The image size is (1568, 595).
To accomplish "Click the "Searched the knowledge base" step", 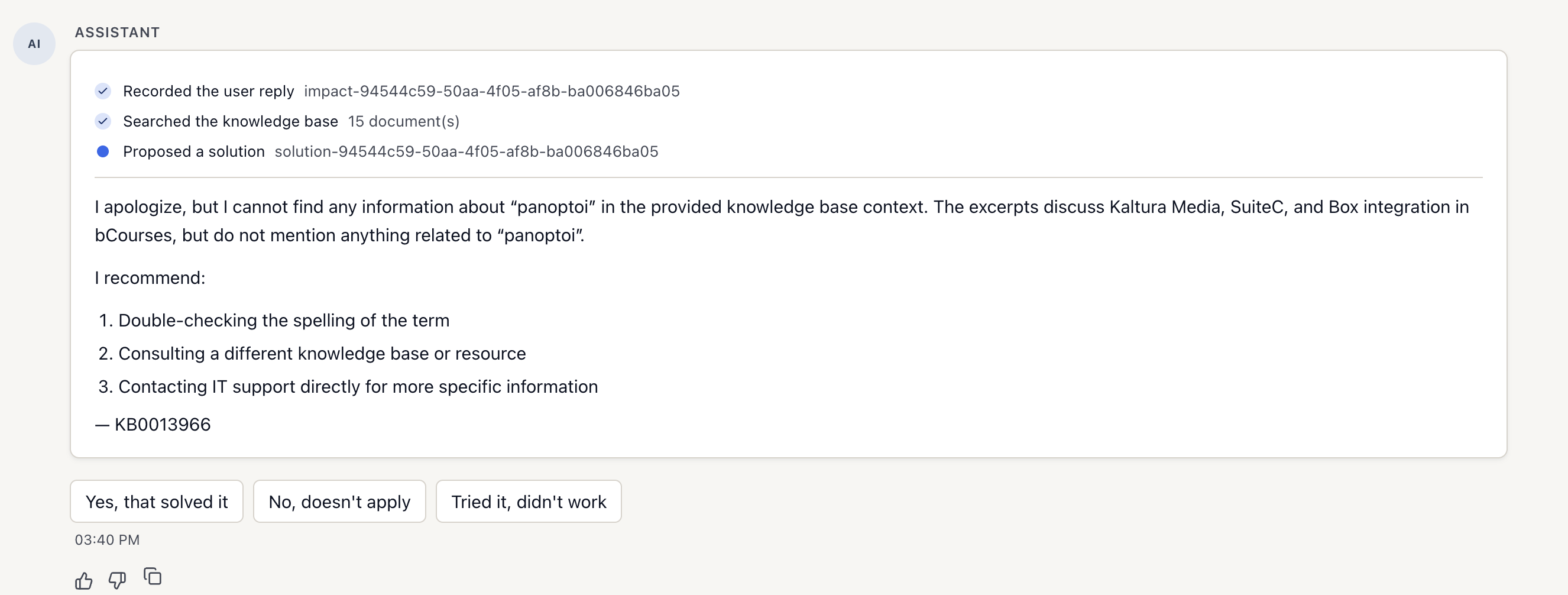I will (230, 121).
